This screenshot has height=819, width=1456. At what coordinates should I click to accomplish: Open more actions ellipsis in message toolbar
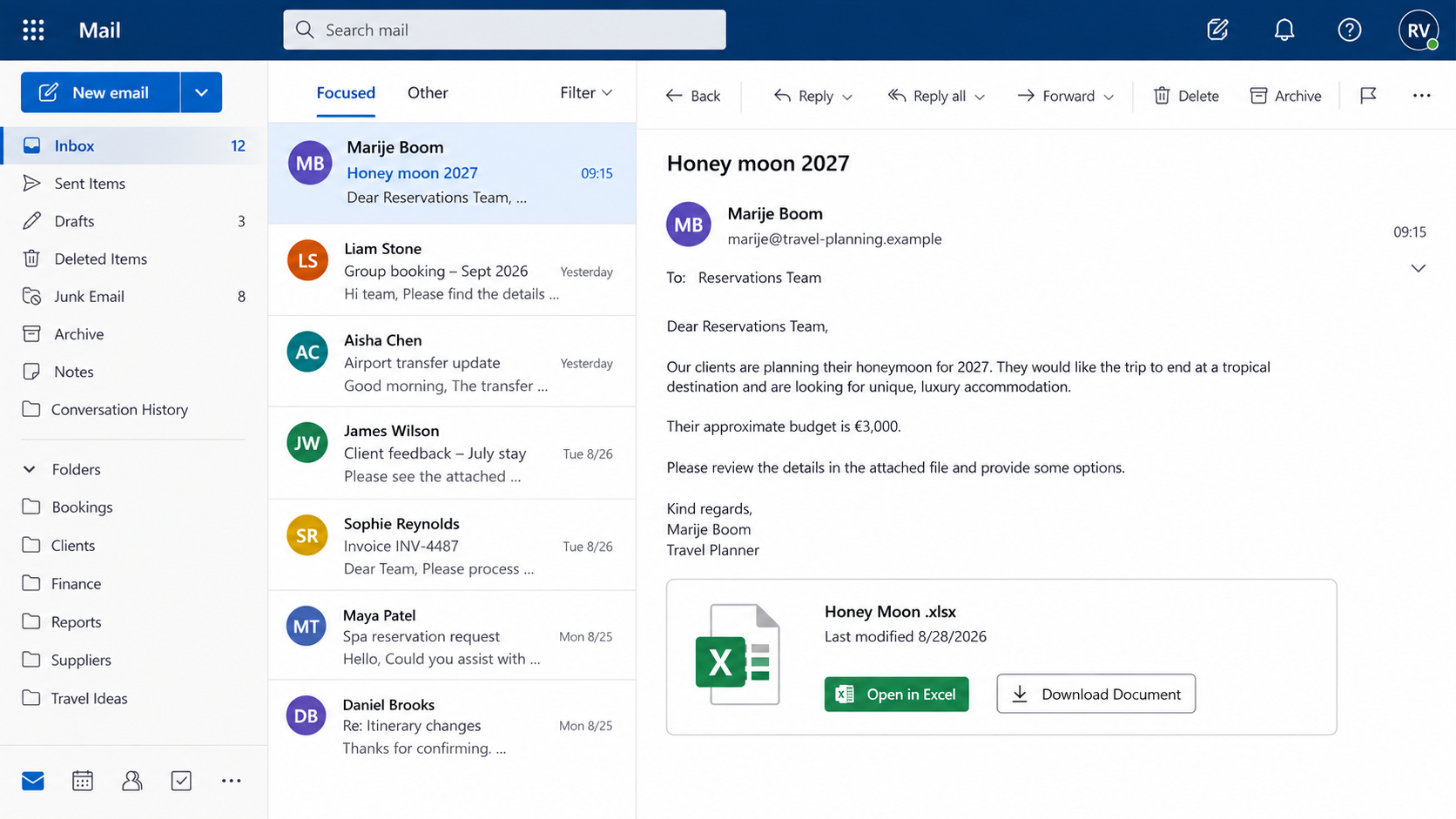(x=1421, y=96)
